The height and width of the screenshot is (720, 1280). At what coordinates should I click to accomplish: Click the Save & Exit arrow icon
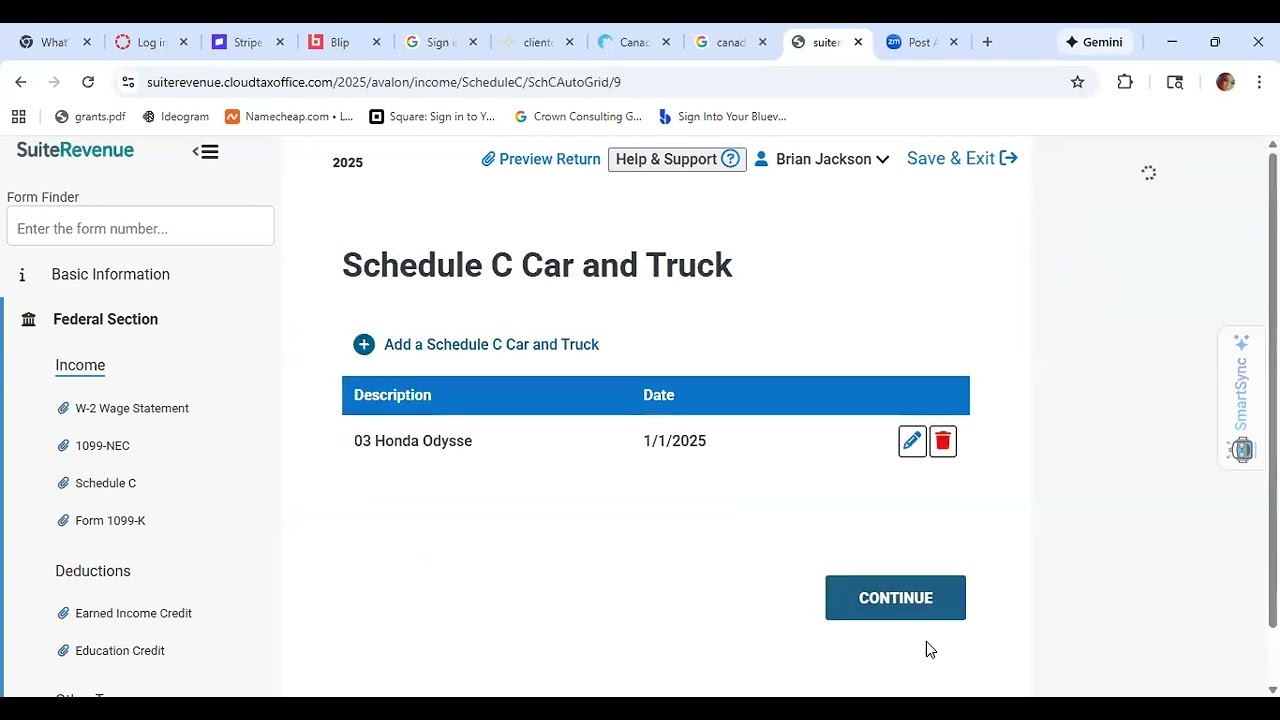click(1009, 158)
